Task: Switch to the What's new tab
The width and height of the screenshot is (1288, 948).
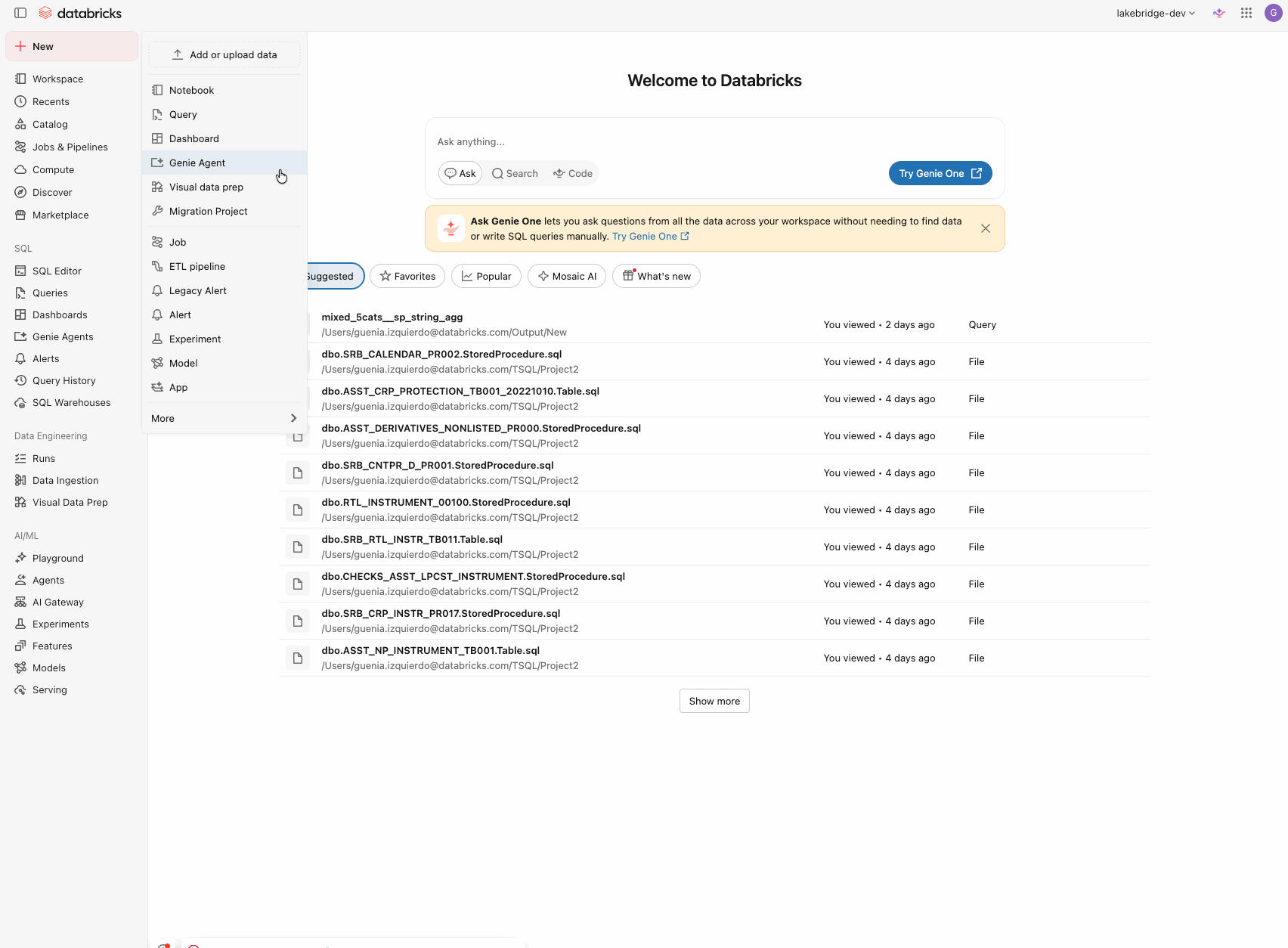Action: tap(656, 276)
